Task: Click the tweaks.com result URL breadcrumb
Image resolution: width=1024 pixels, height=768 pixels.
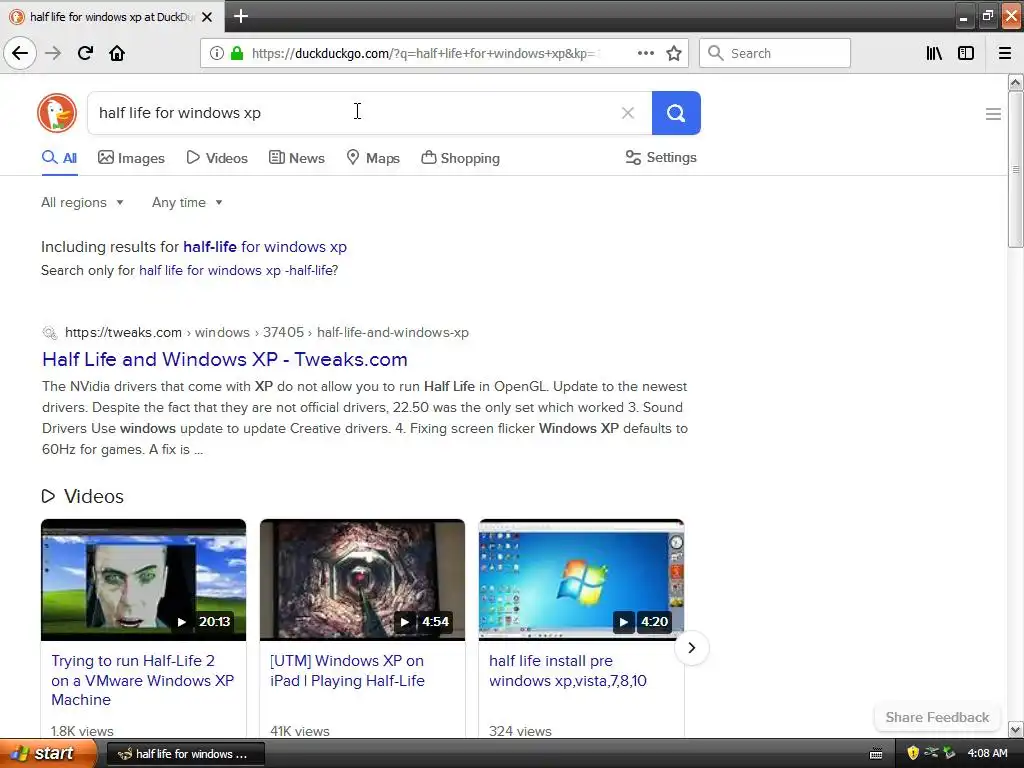Action: 266,332
